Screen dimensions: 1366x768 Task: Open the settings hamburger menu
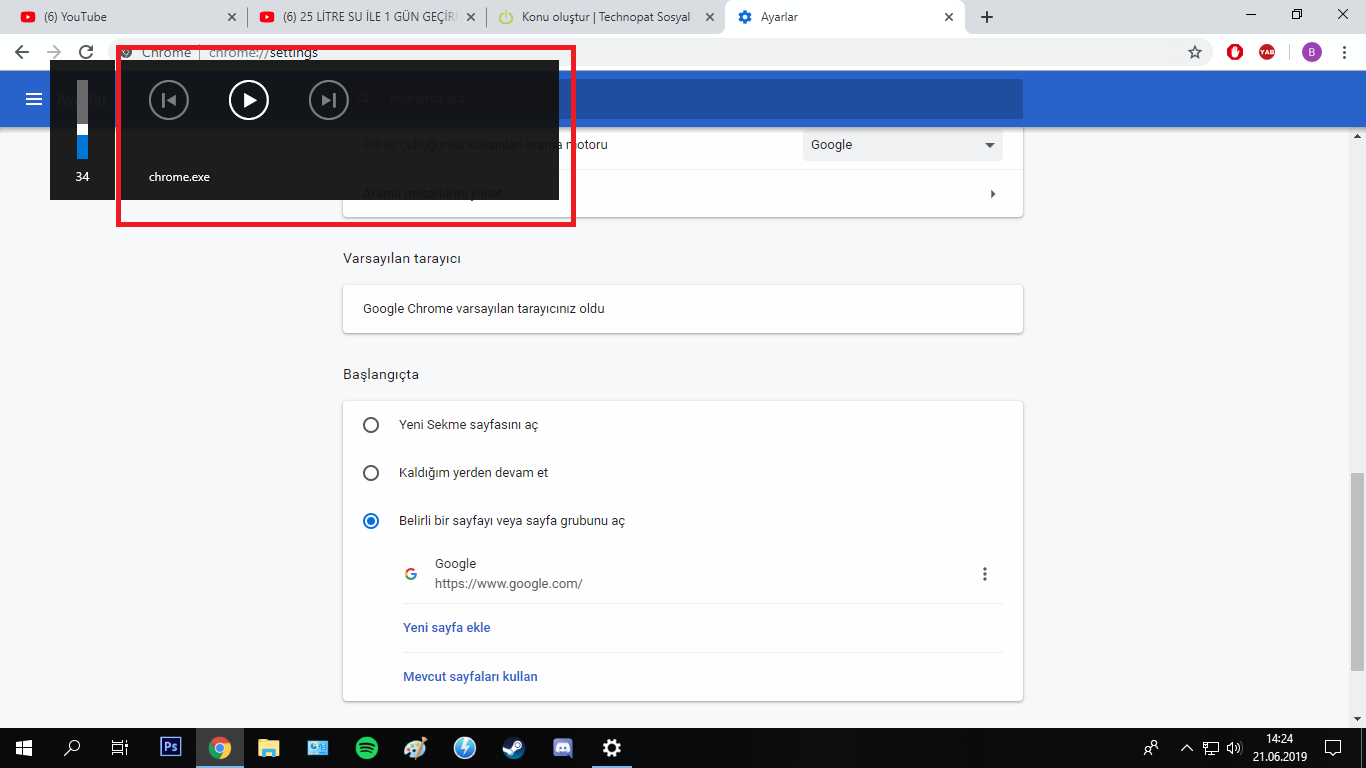click(34, 99)
